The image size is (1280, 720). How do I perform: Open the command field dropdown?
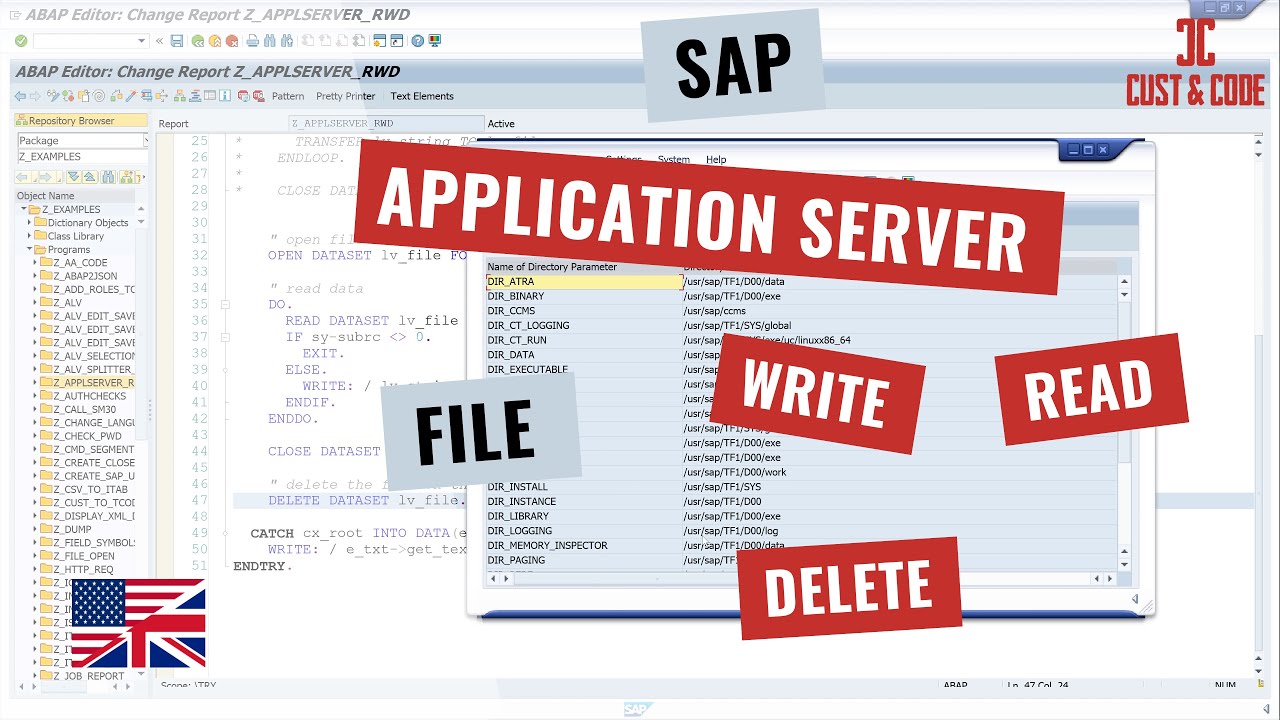click(x=141, y=41)
